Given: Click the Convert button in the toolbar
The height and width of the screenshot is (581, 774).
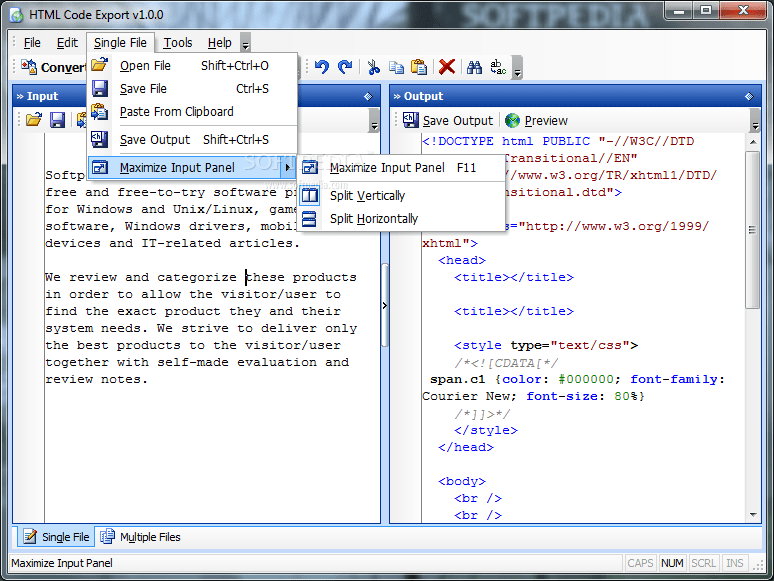Looking at the screenshot, I should point(53,67).
